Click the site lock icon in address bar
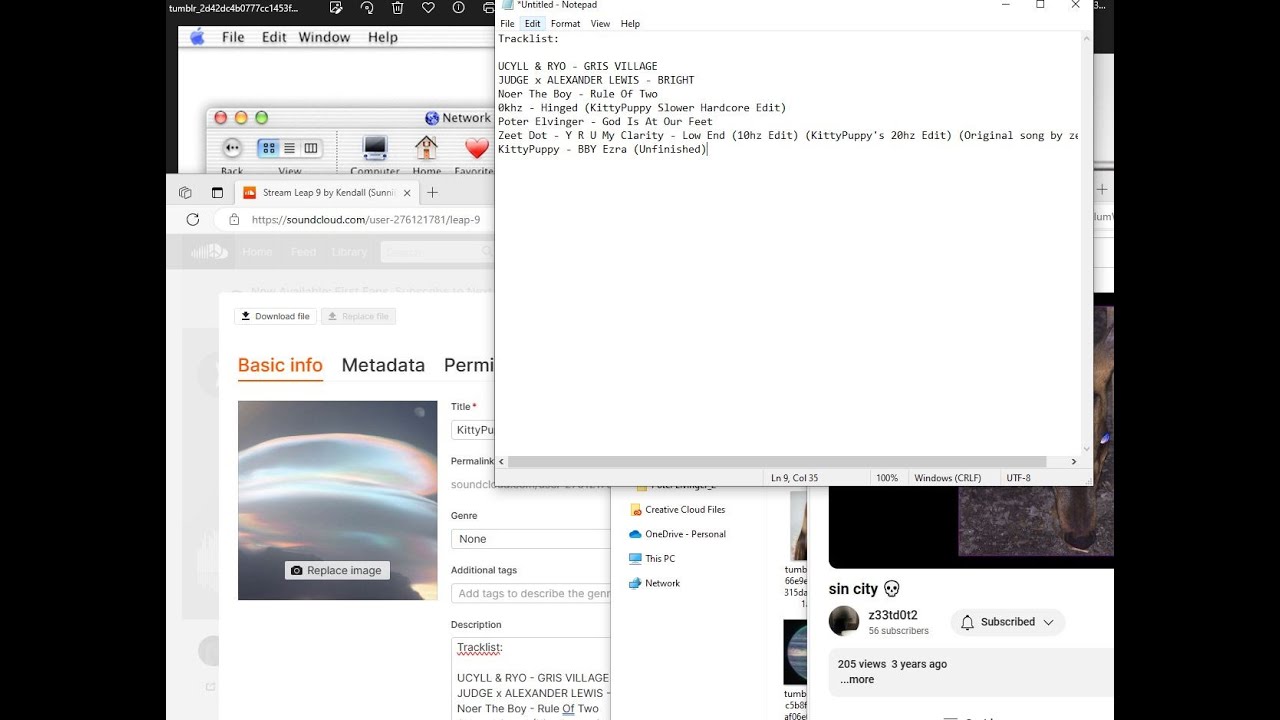 [x=234, y=219]
